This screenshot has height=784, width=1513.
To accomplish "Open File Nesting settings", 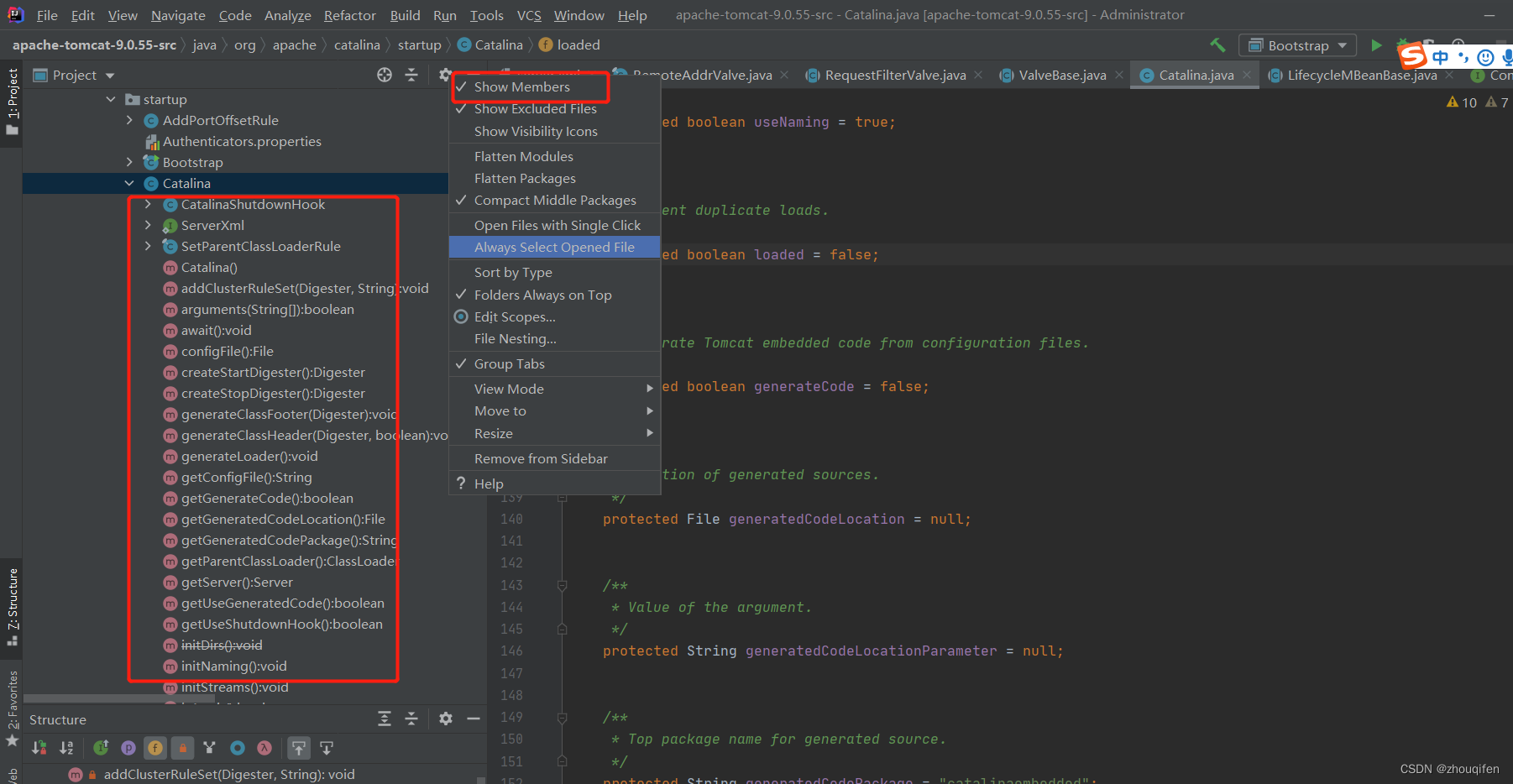I will (x=555, y=338).
